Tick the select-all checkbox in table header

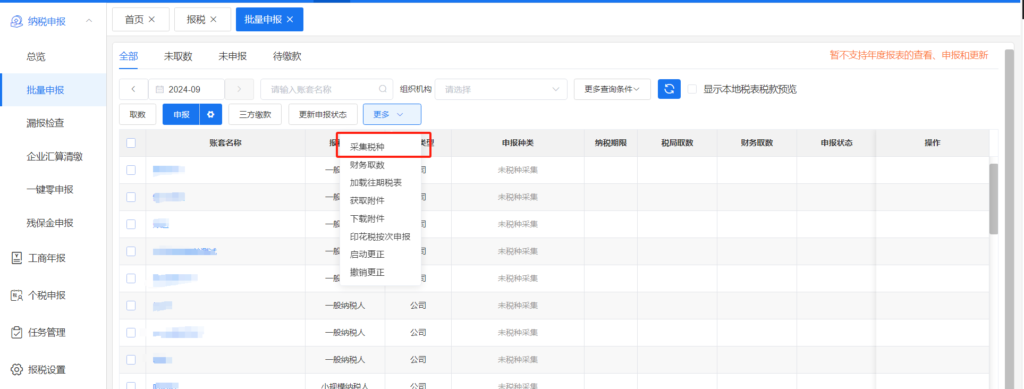(x=131, y=143)
